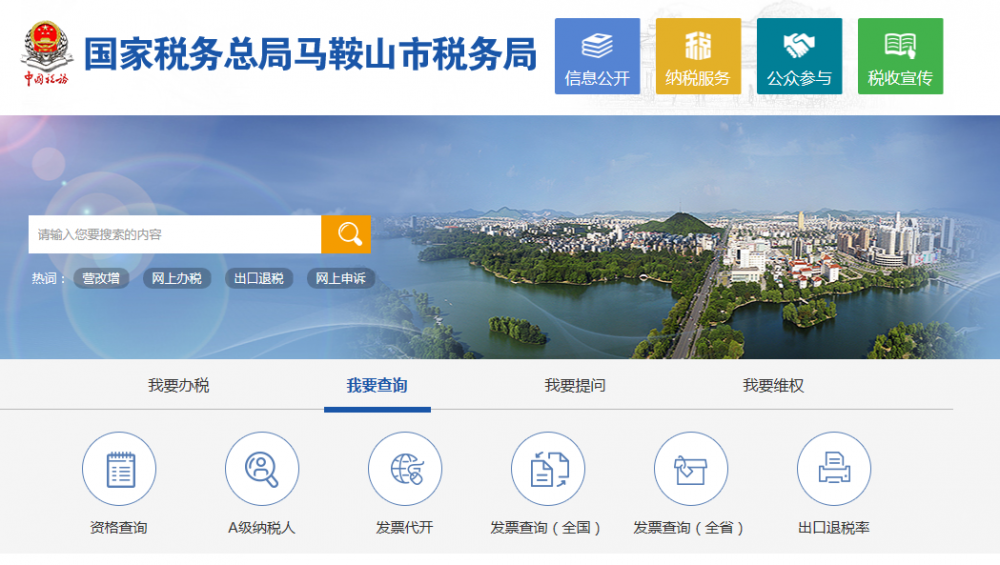
Task: Click the 网上申诉 hot keyword
Action: 341,279
